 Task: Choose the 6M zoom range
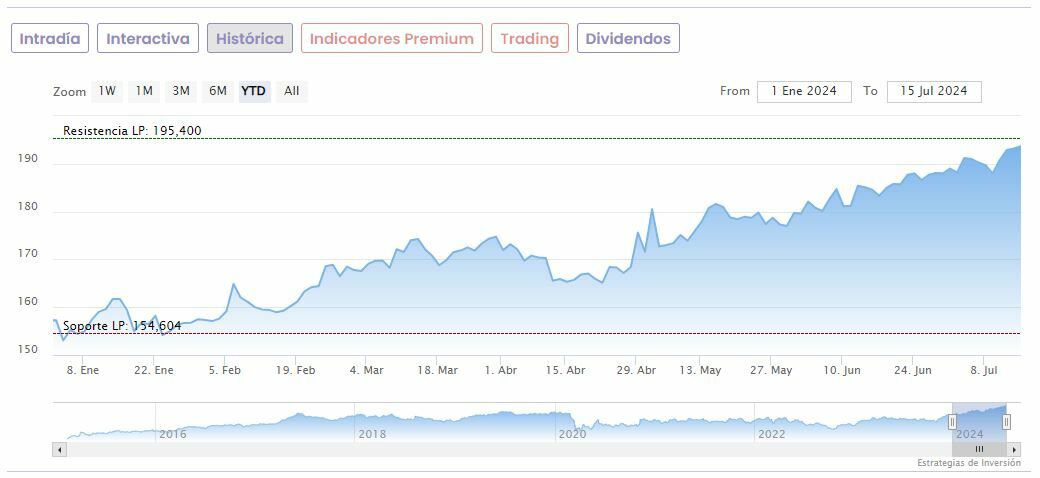coord(217,91)
